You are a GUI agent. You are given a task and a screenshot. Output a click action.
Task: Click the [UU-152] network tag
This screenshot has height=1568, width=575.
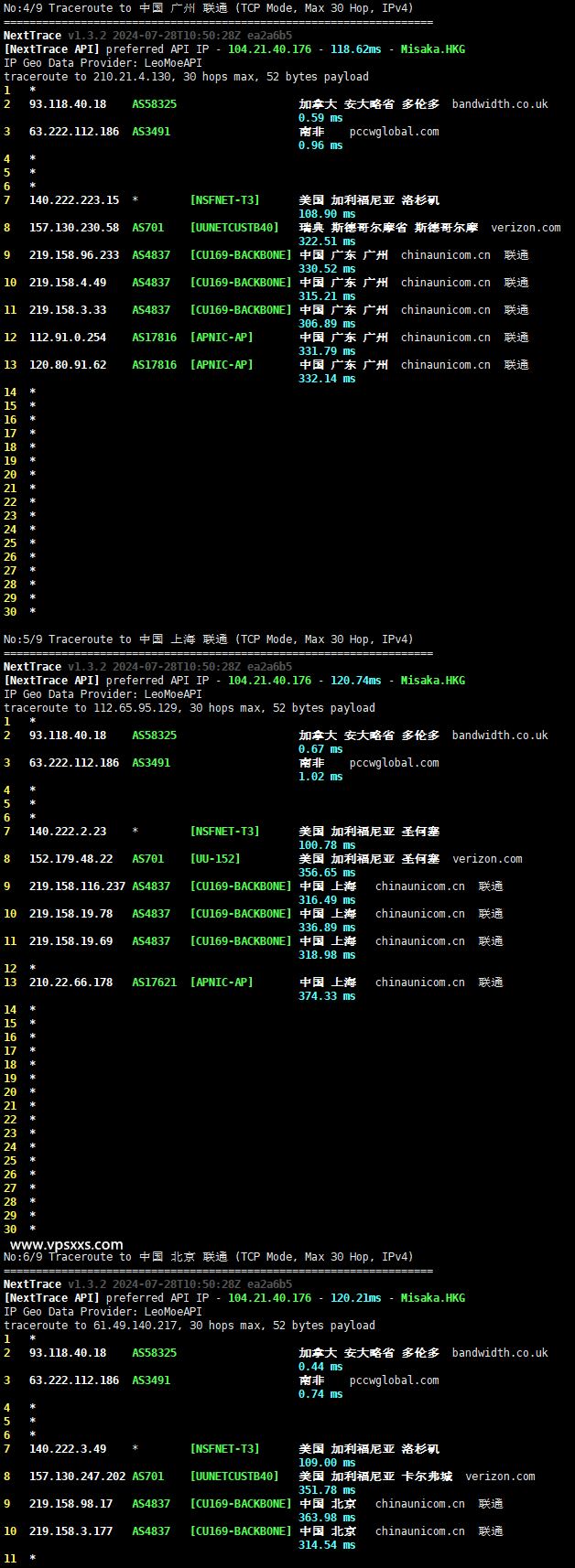click(x=215, y=859)
